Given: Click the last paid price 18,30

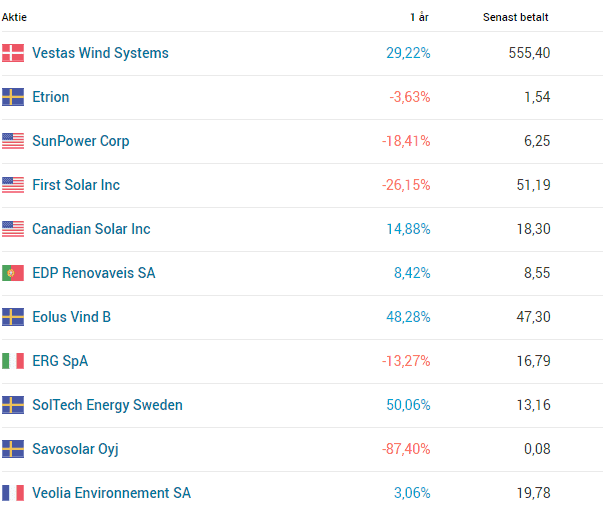Looking at the screenshot, I should pyautogui.click(x=533, y=229).
